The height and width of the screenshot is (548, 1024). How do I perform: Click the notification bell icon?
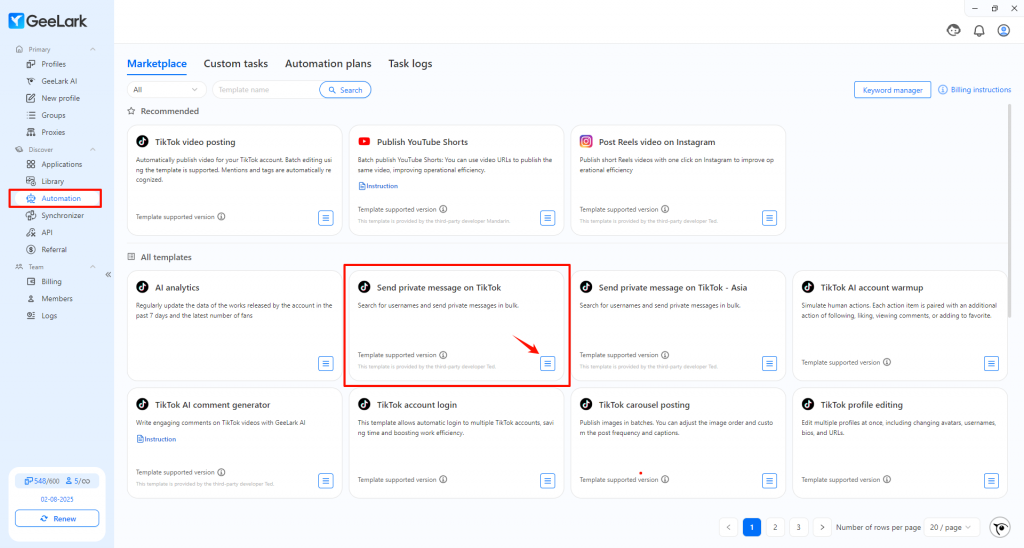979,31
